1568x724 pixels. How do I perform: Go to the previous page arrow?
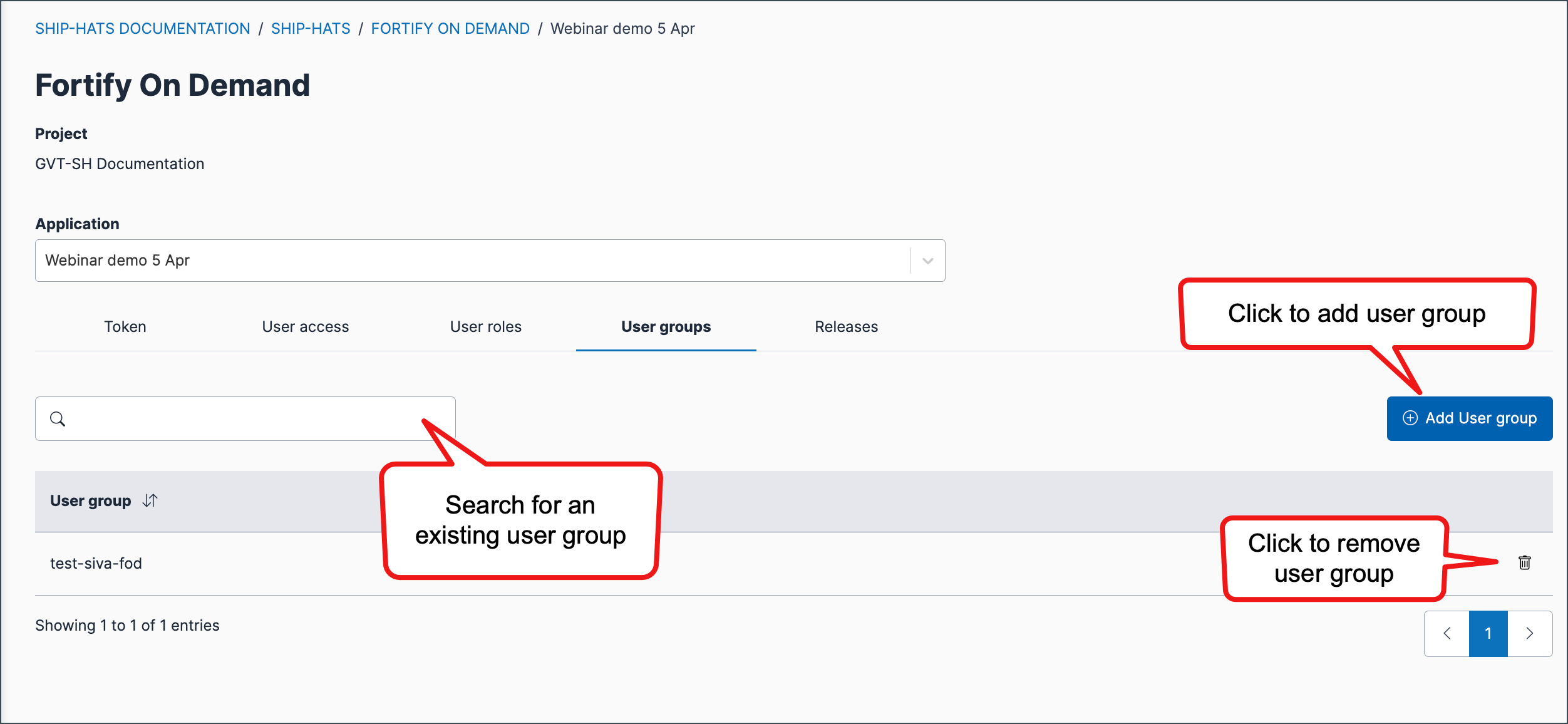(x=1447, y=633)
